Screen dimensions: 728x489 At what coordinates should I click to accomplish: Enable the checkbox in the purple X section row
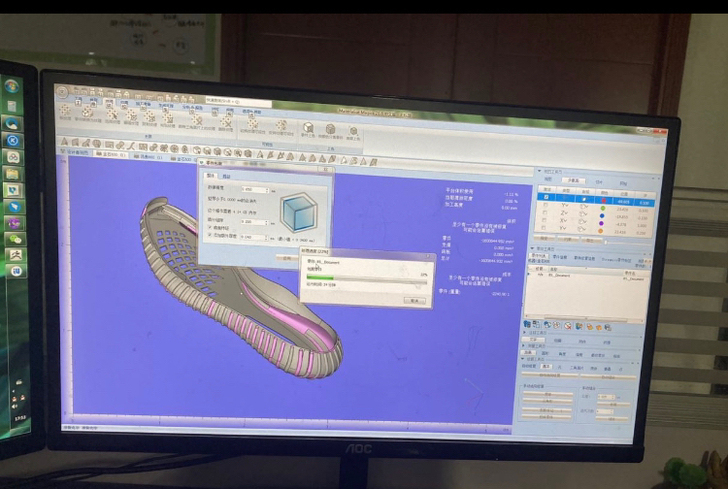click(x=544, y=221)
